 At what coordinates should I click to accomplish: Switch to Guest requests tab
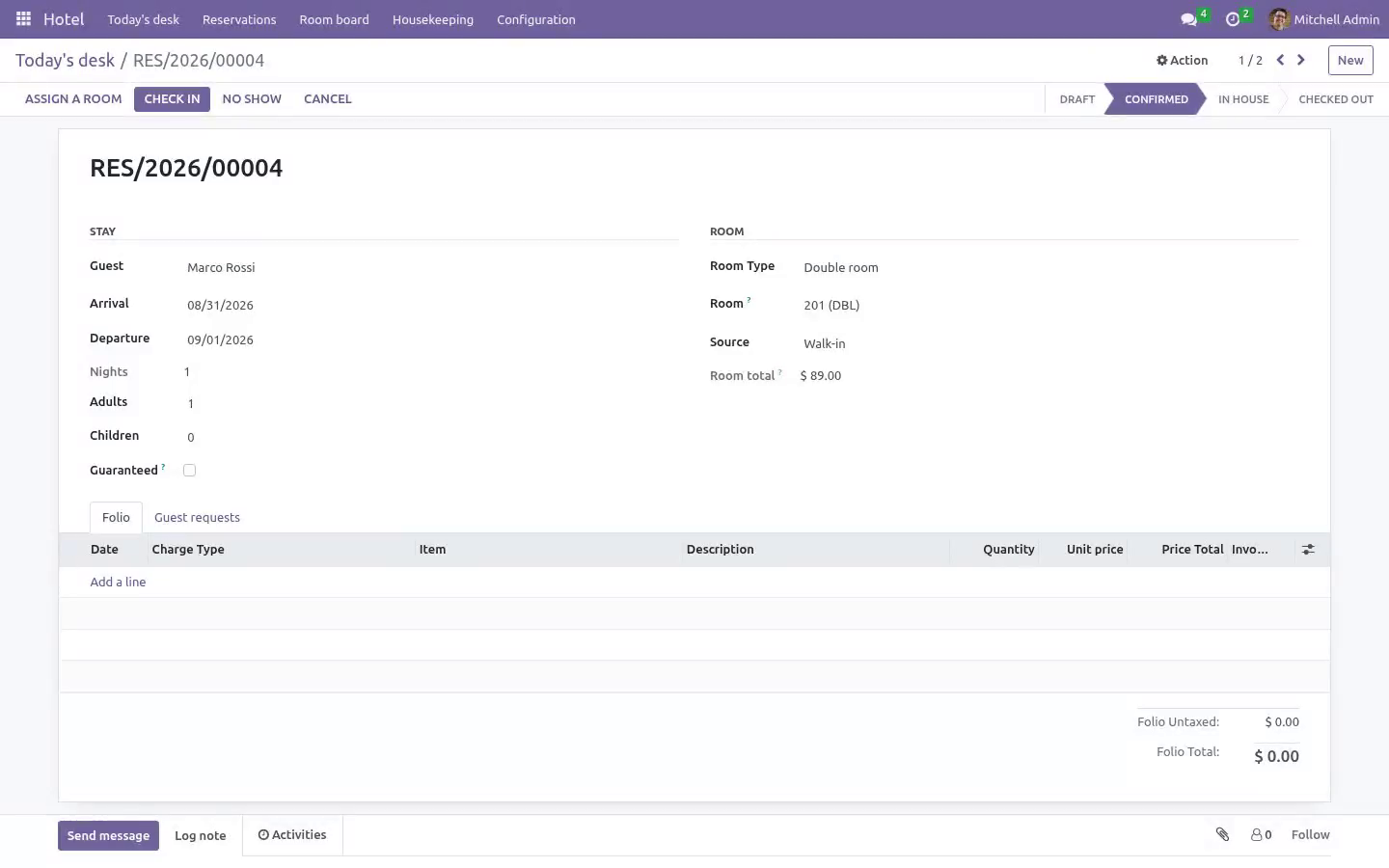(197, 518)
